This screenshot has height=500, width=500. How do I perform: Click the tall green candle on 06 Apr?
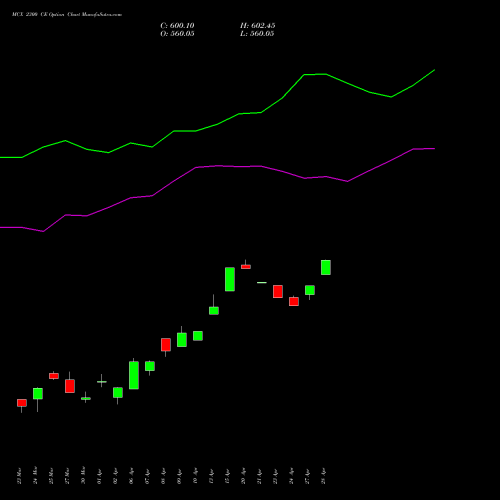coord(134,375)
